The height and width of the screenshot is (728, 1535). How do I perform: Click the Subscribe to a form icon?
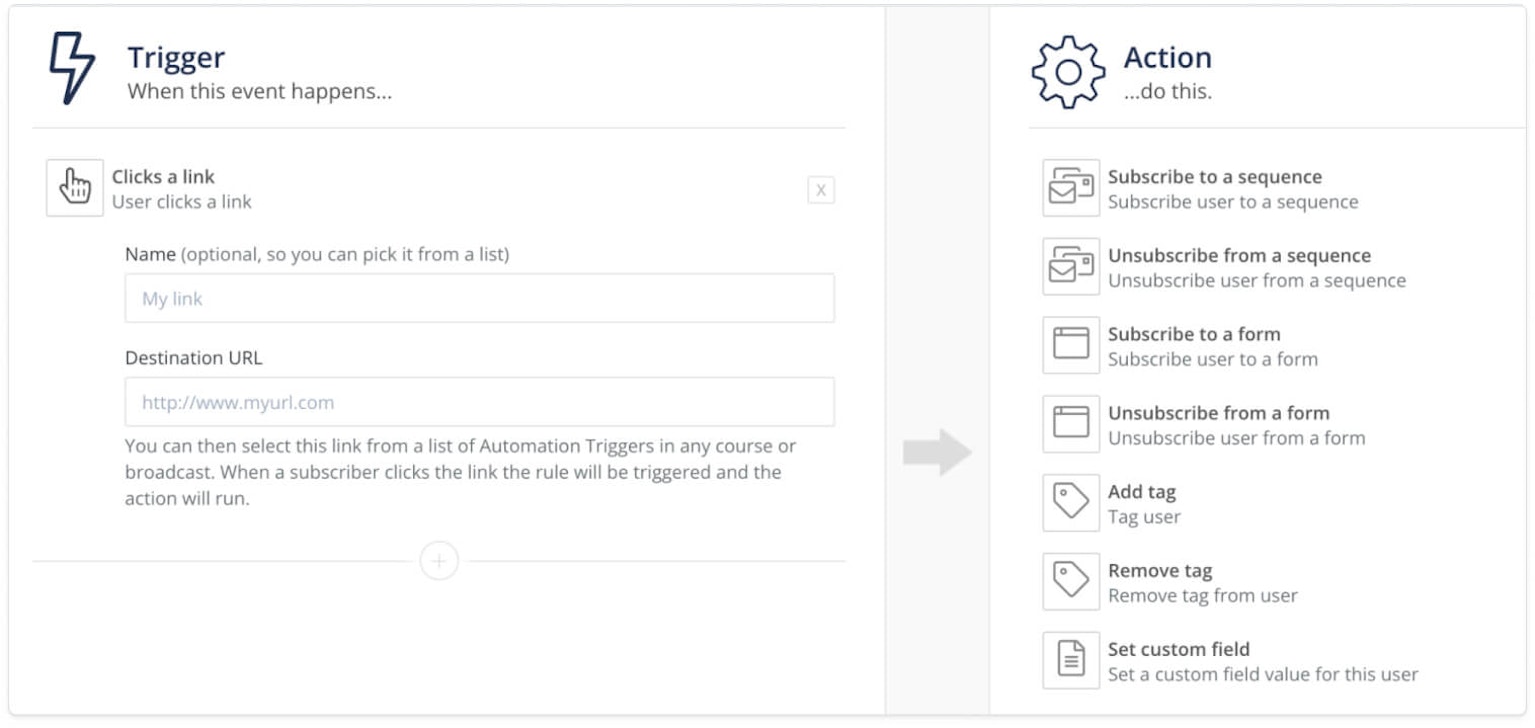click(x=1070, y=345)
